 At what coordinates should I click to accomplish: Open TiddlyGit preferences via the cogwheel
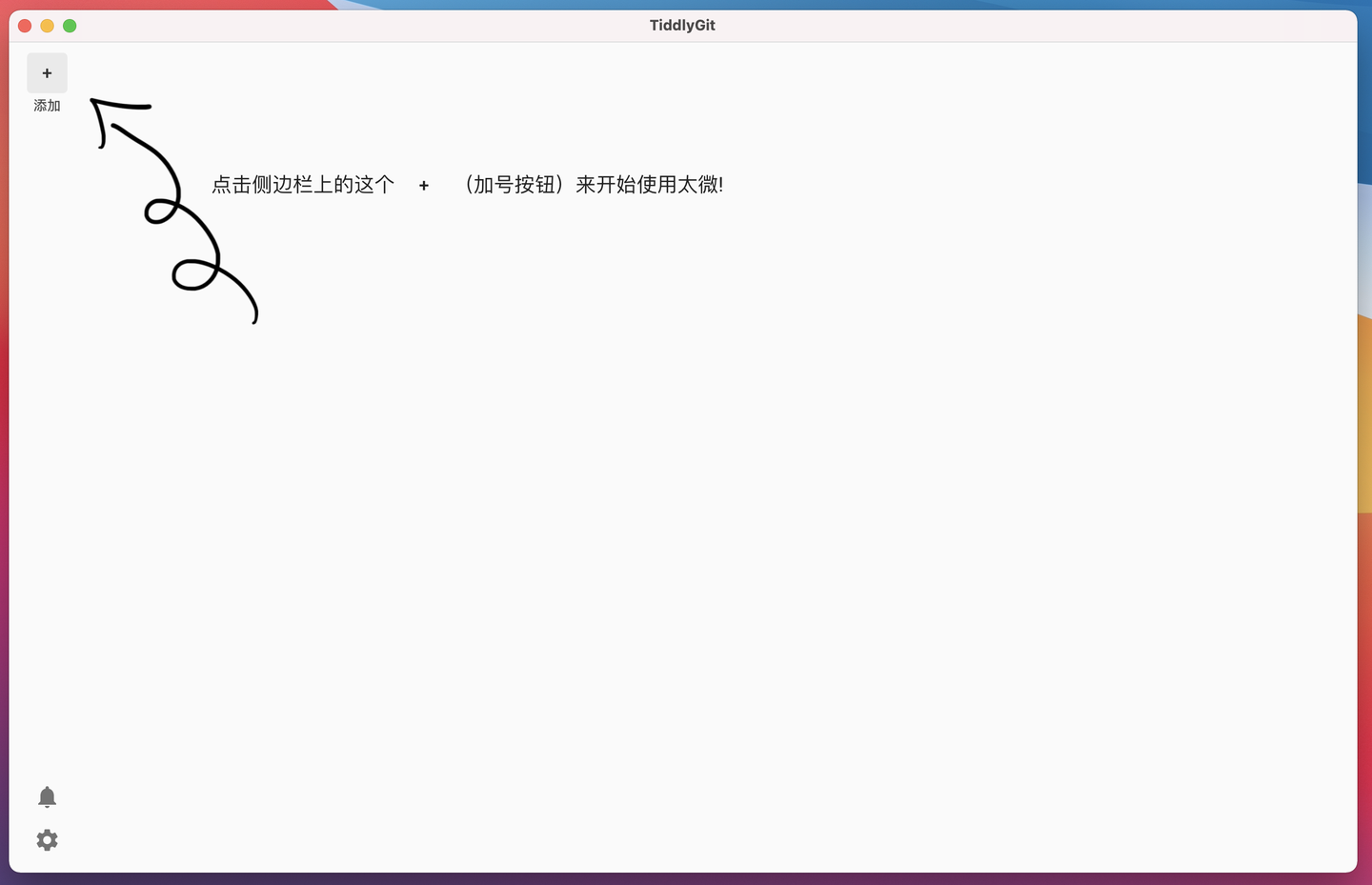(x=47, y=839)
